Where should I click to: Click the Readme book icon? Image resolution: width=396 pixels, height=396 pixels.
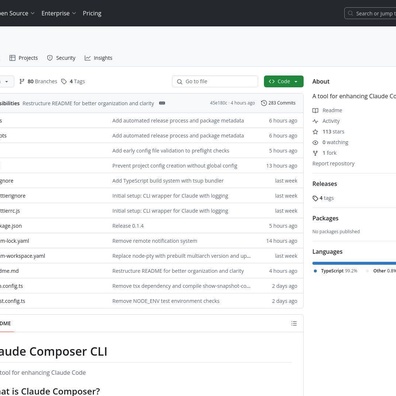point(315,110)
